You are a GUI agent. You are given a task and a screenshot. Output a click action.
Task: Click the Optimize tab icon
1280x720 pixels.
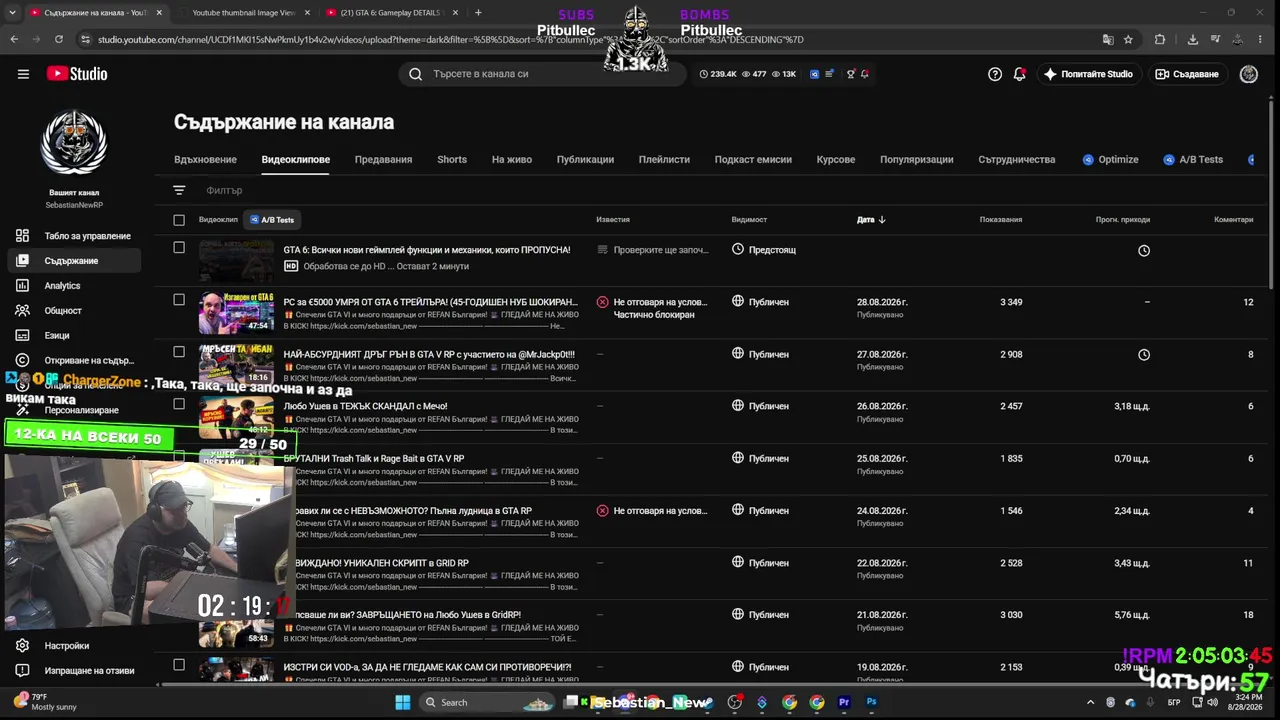1088,160
